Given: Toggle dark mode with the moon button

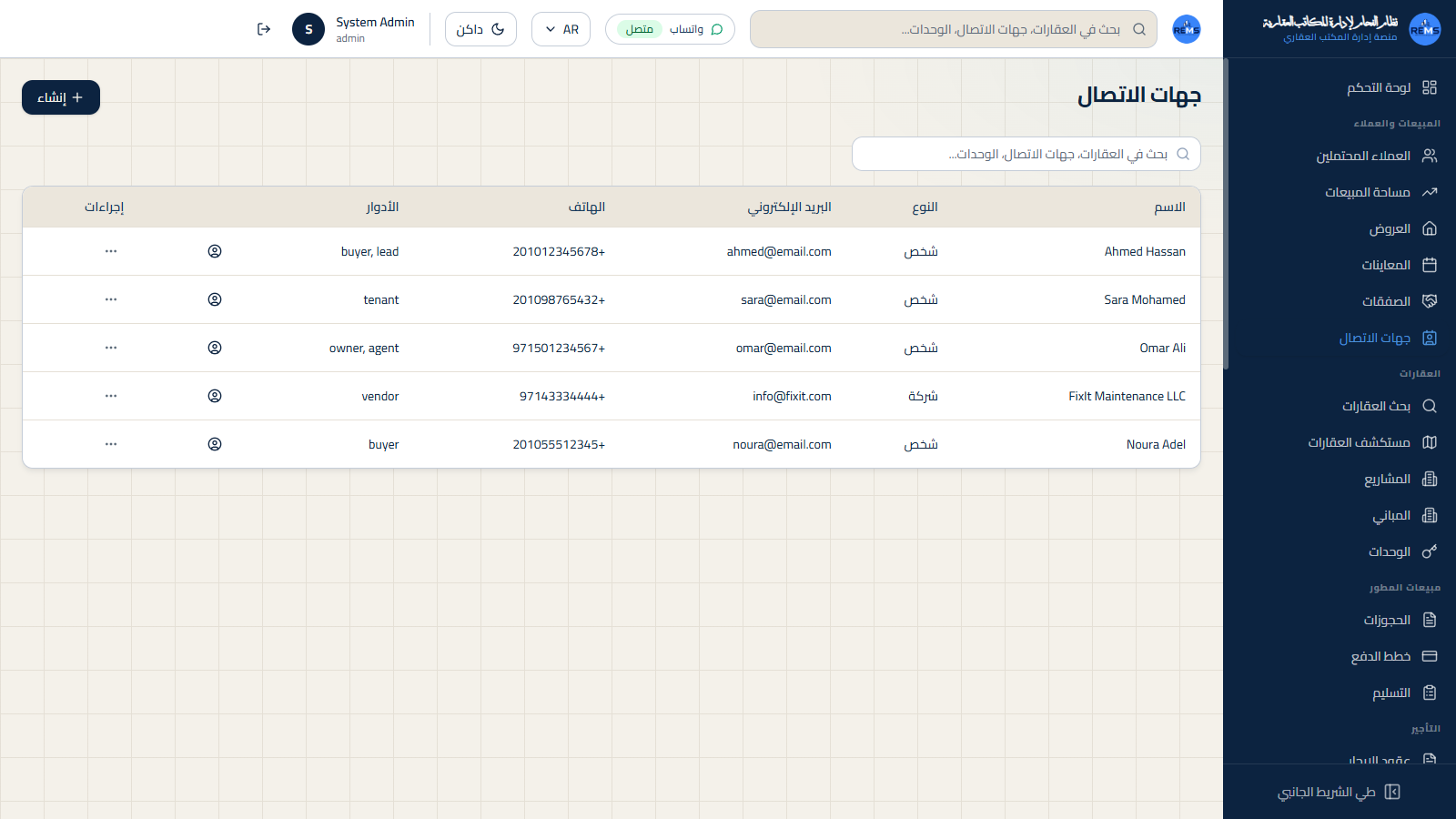Looking at the screenshot, I should 480,29.
